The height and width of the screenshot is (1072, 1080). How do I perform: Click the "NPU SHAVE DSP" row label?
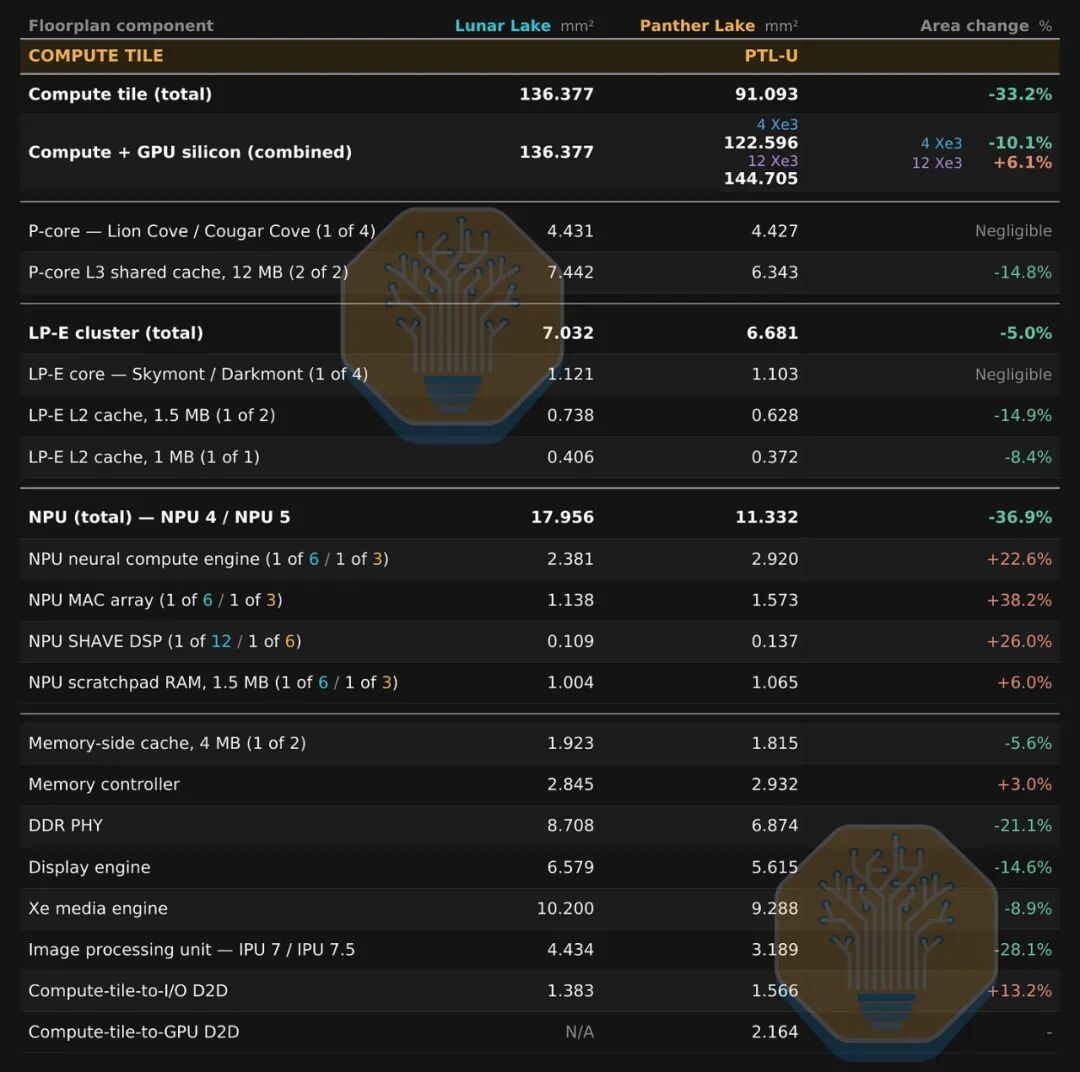coord(165,641)
